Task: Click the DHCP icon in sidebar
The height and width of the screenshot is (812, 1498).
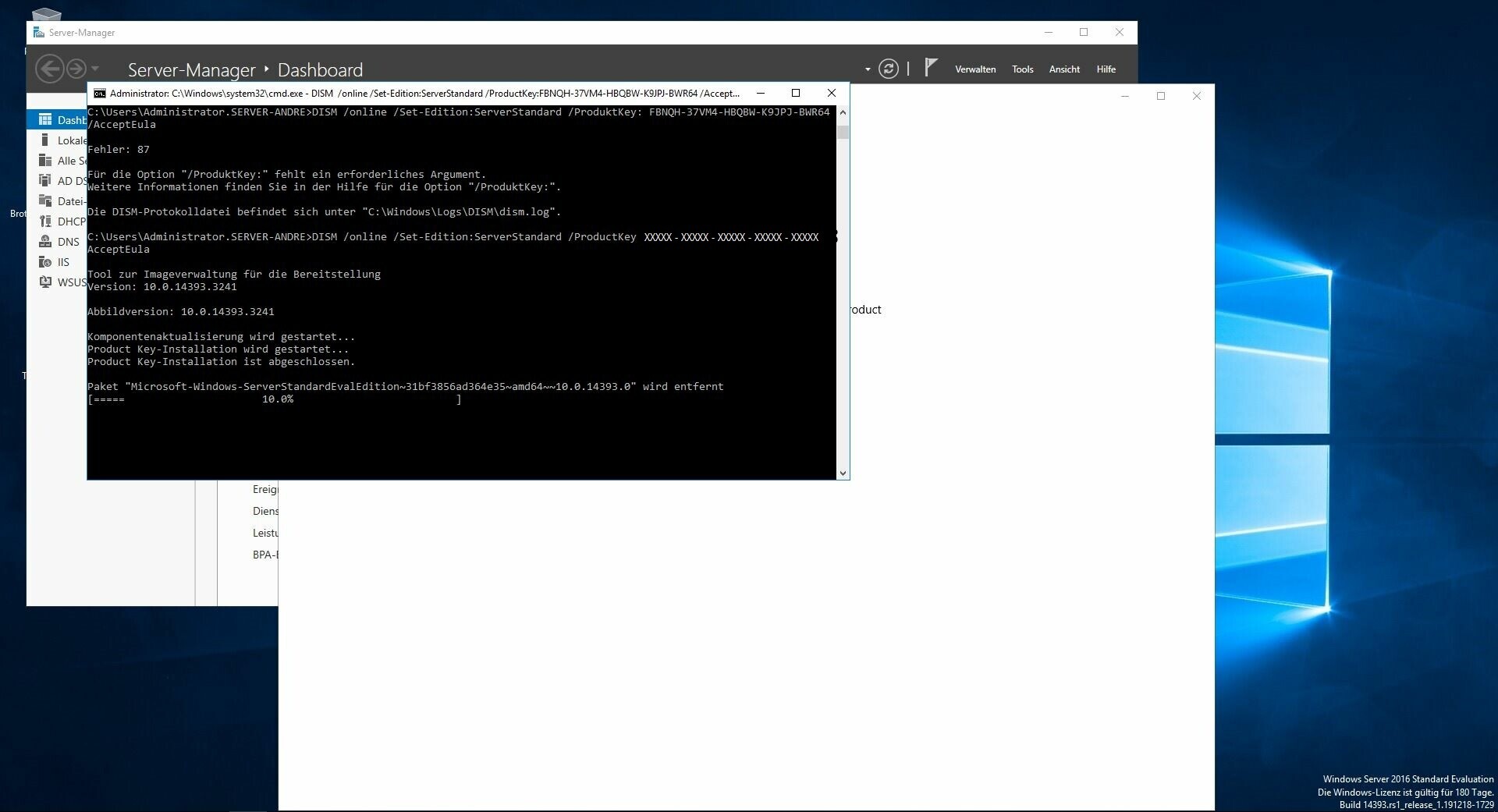Action: 45,221
